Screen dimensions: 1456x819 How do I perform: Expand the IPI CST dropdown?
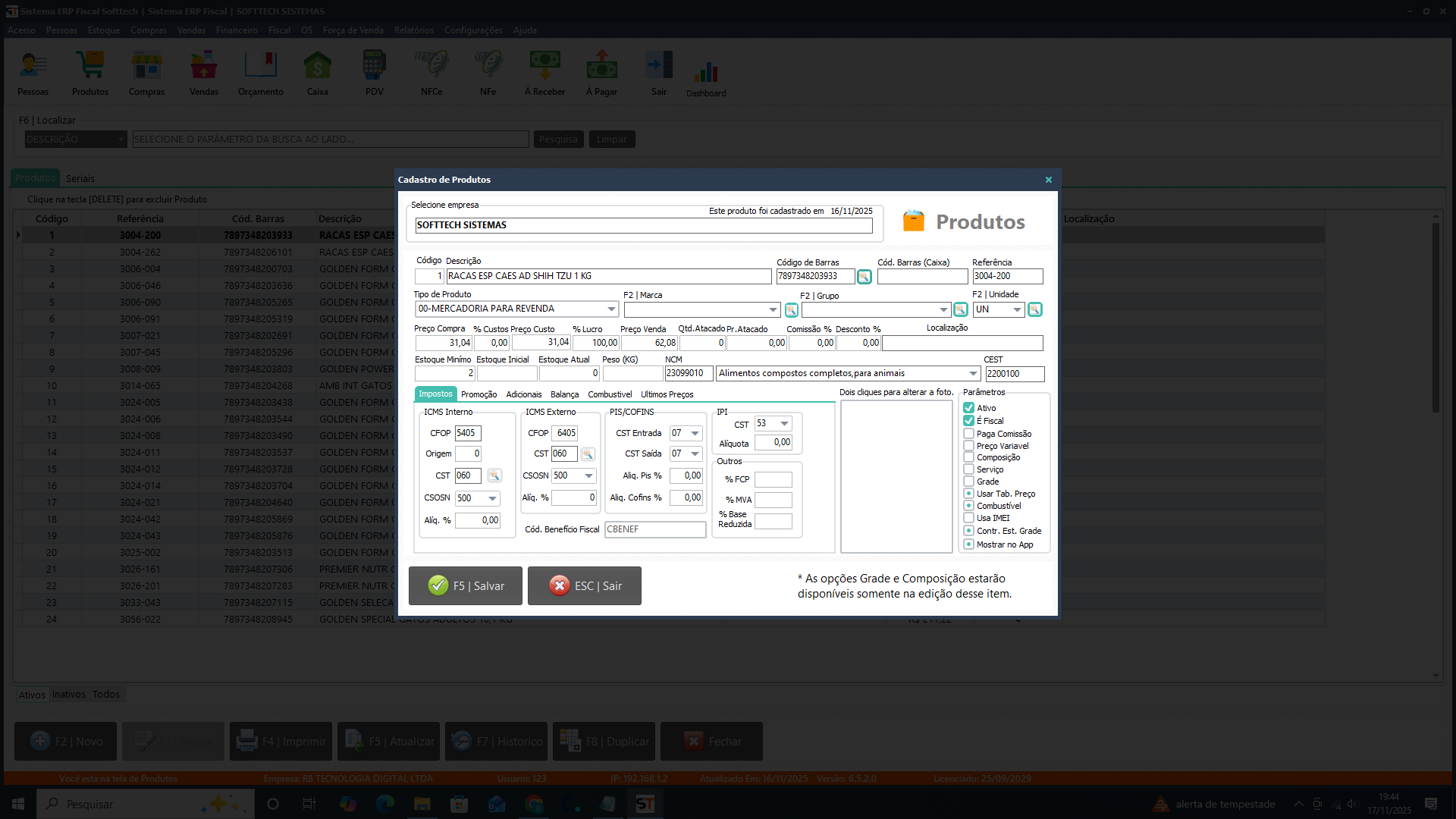point(784,424)
